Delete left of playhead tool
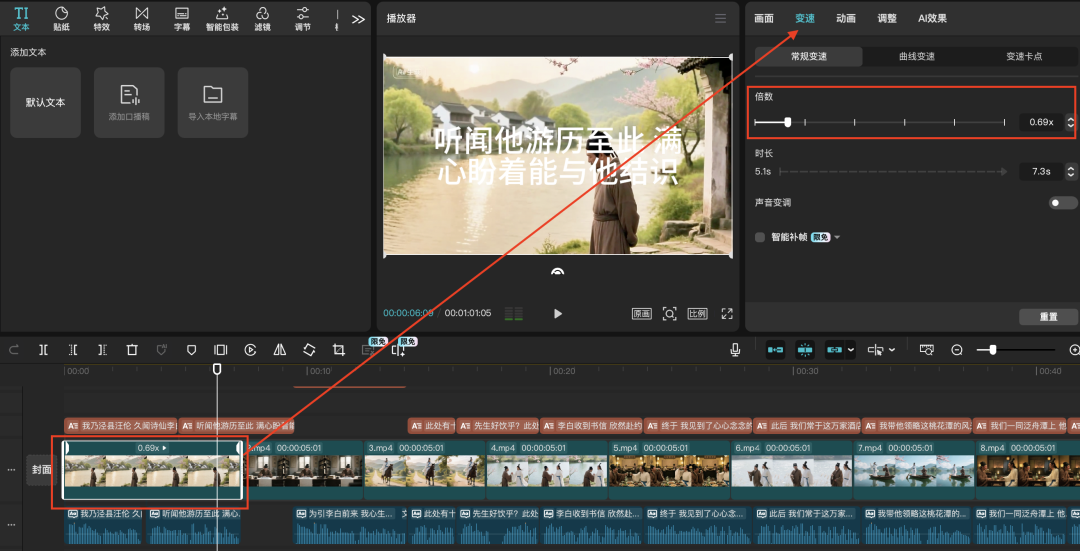Screen dimensions: 1080x551 (x=73, y=350)
